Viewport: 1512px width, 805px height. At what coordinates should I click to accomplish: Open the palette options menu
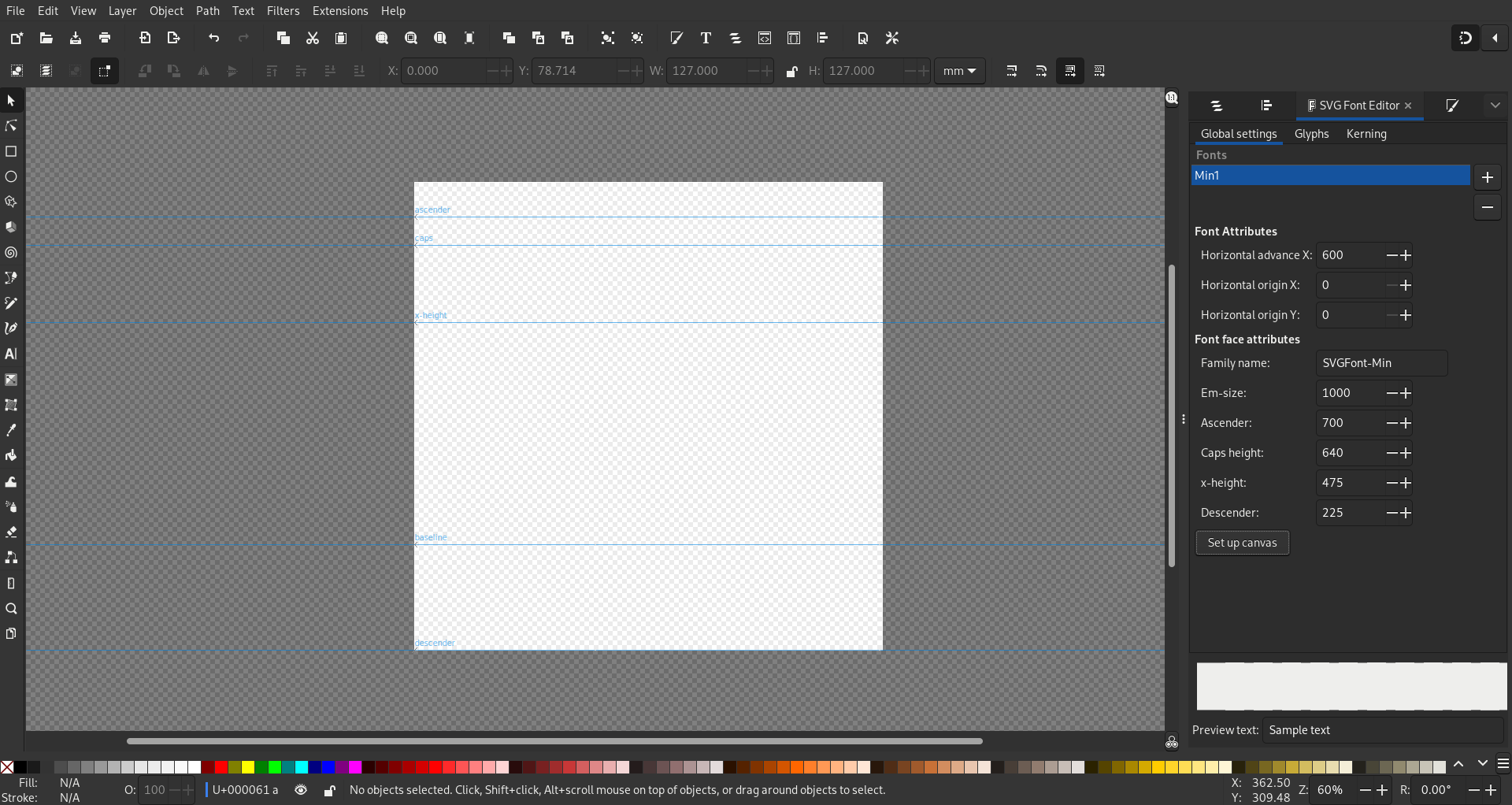click(1503, 764)
